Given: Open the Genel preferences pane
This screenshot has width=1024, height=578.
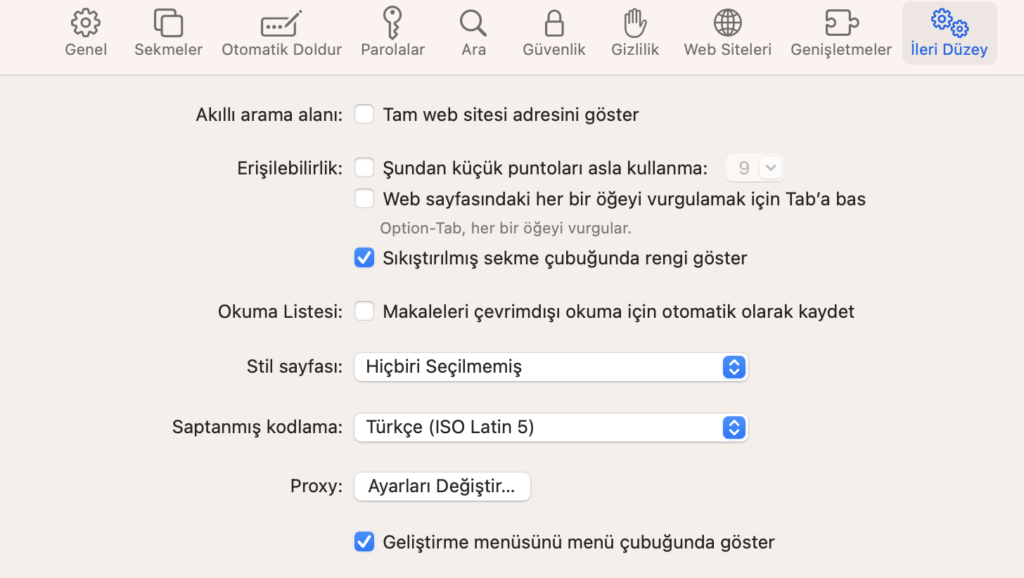Looking at the screenshot, I should click(85, 30).
